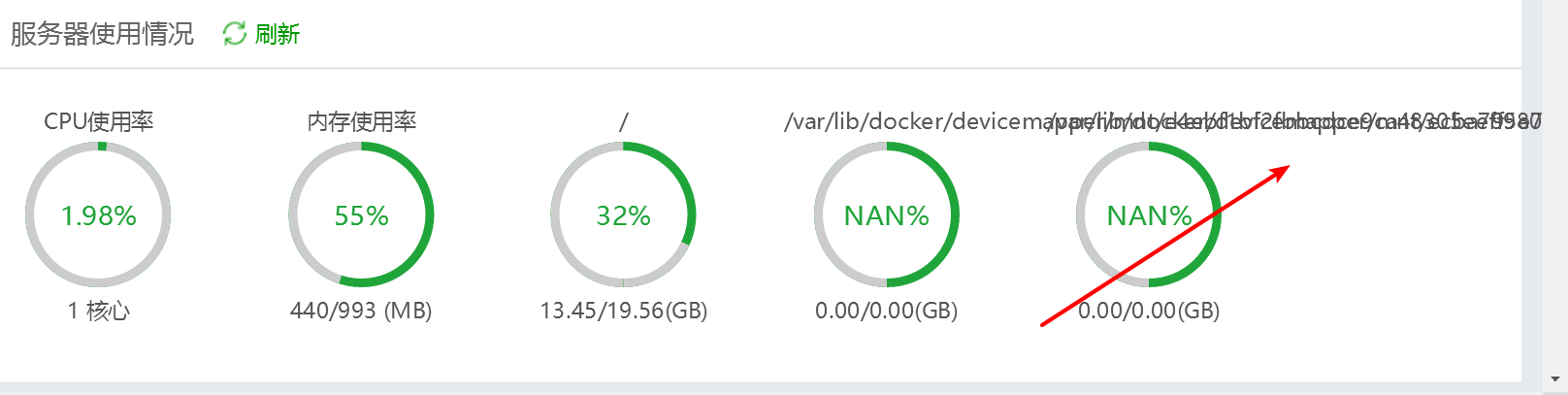Click the vertical scrollbar track
Viewport: 1568px width, 395px height.
[x=1555, y=184]
